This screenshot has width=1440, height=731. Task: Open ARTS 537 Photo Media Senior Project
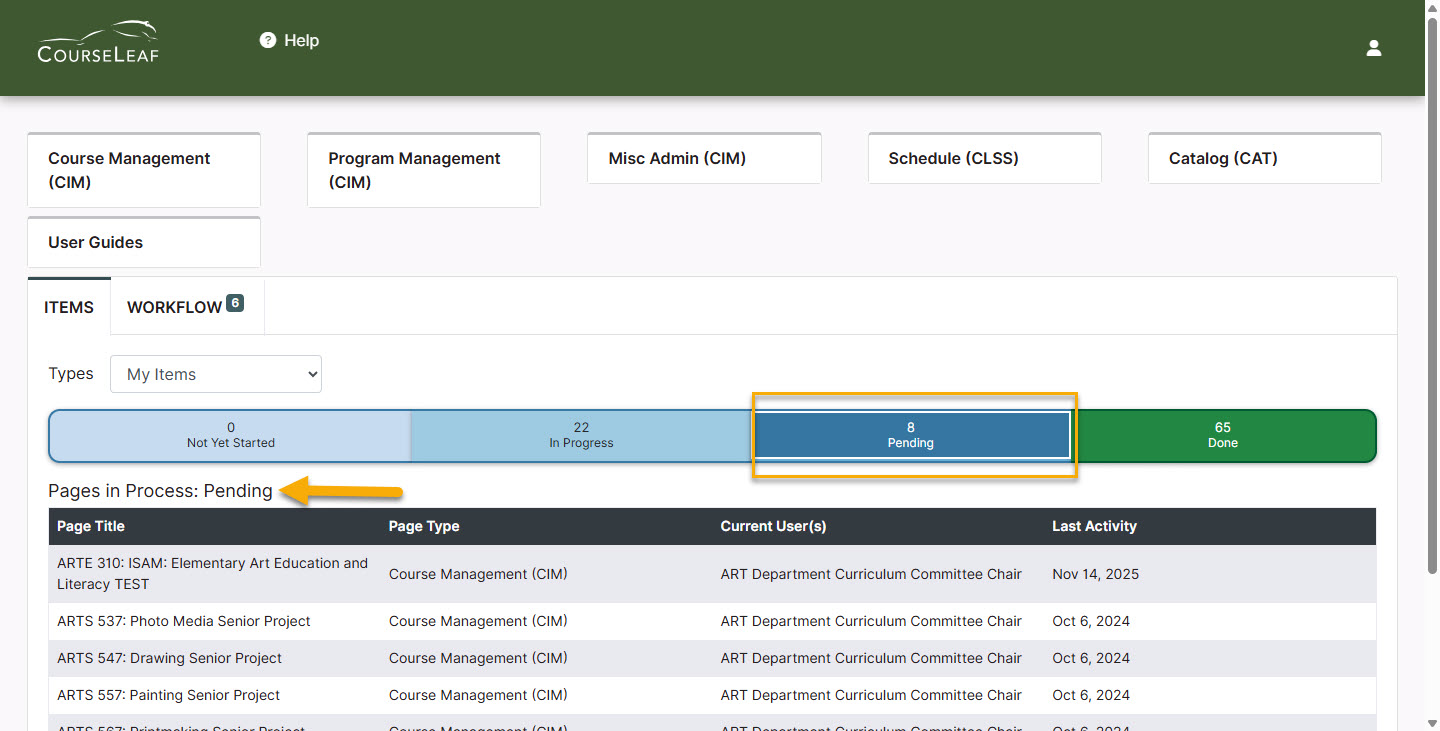tap(183, 621)
